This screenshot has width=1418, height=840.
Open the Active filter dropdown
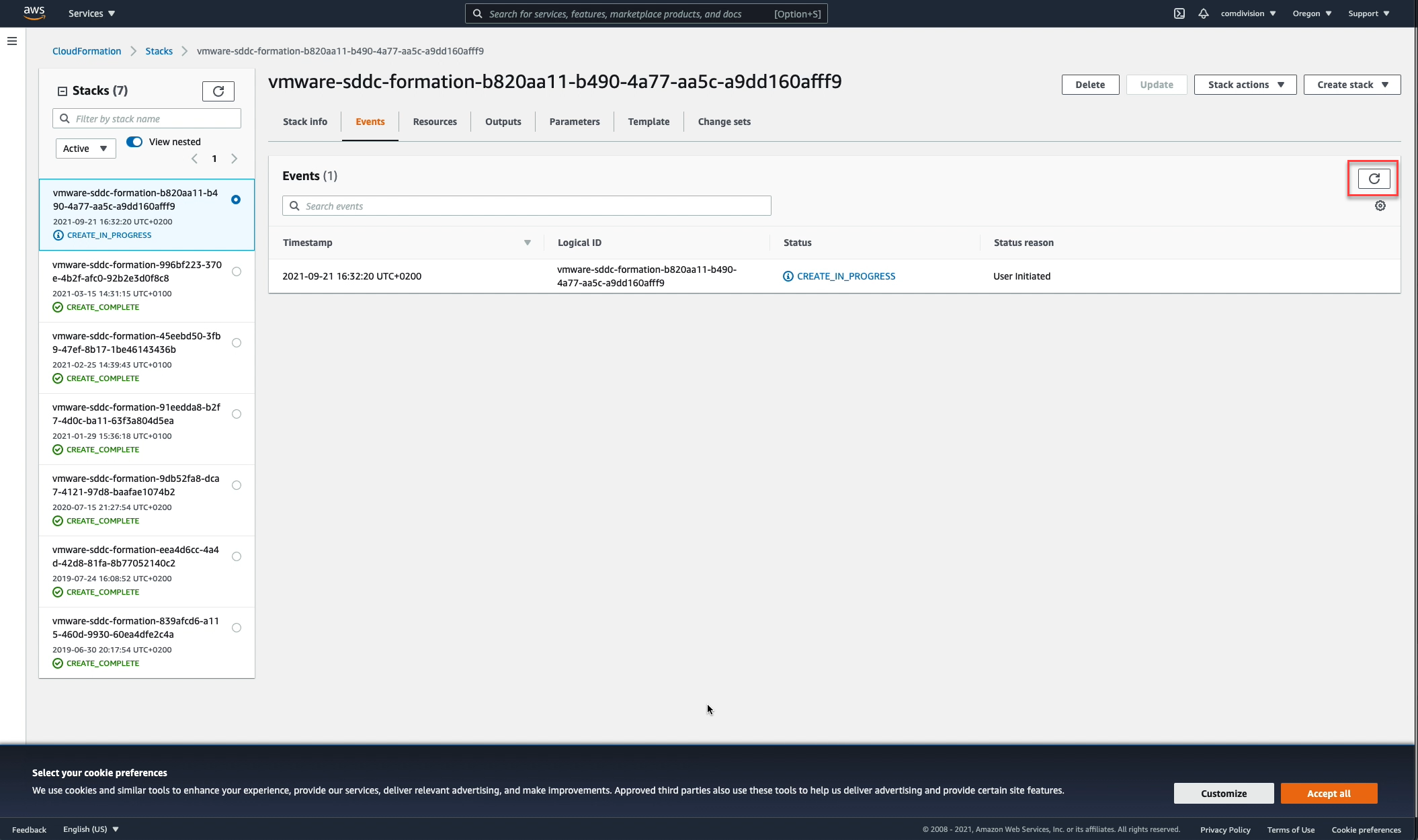85,149
